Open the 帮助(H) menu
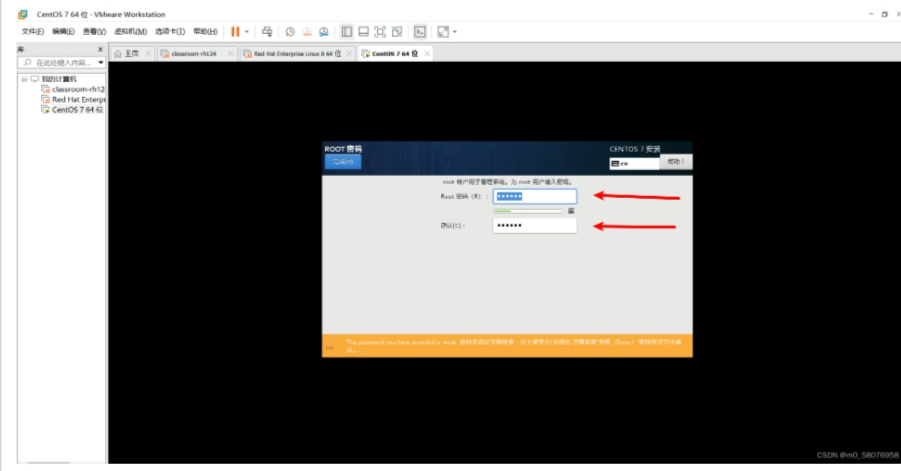The width and height of the screenshot is (901, 471). (205, 32)
